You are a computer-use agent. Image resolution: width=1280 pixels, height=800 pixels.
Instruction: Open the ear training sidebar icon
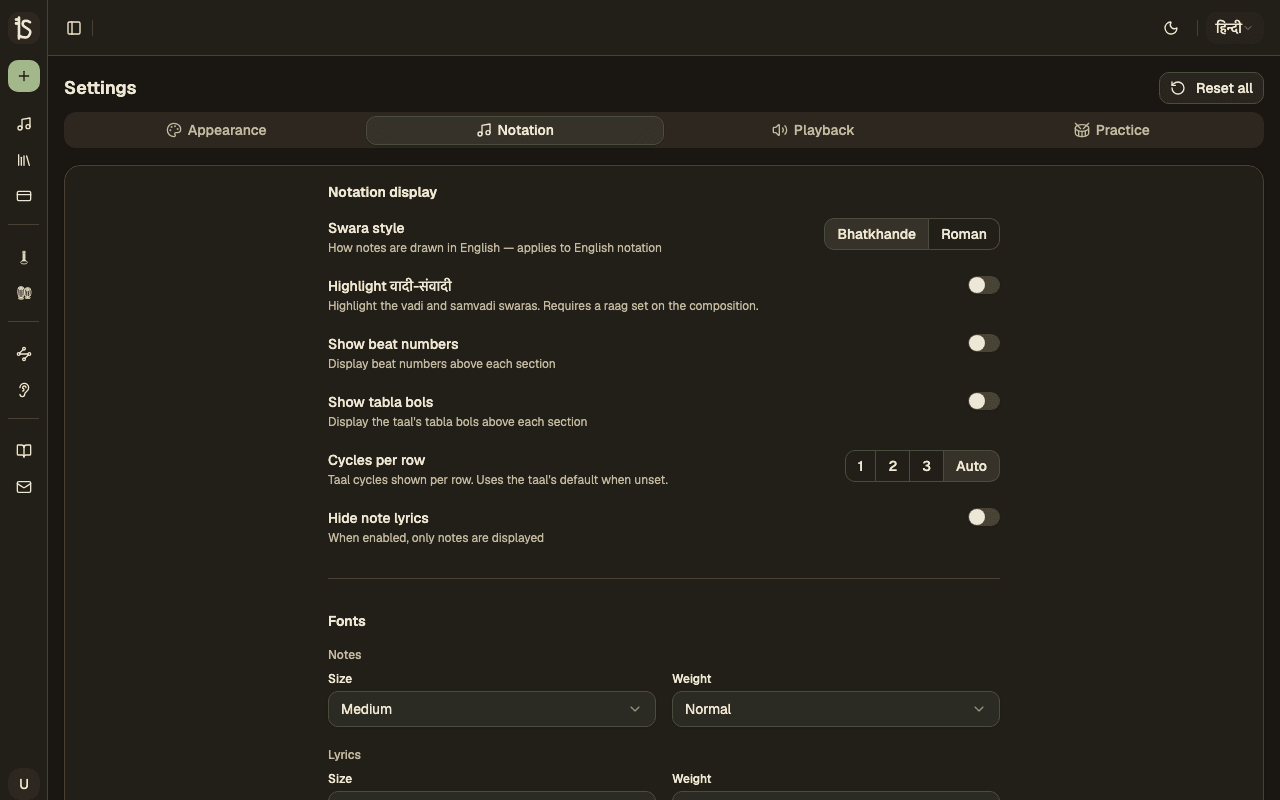point(24,390)
